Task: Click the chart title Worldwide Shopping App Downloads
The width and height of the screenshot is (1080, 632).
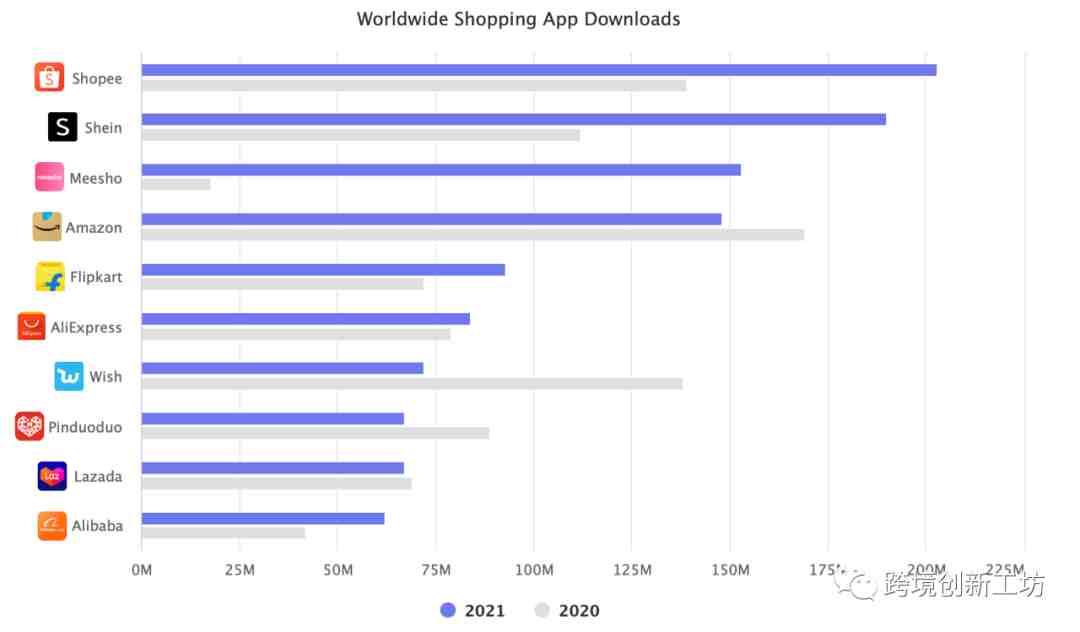Action: tap(518, 19)
